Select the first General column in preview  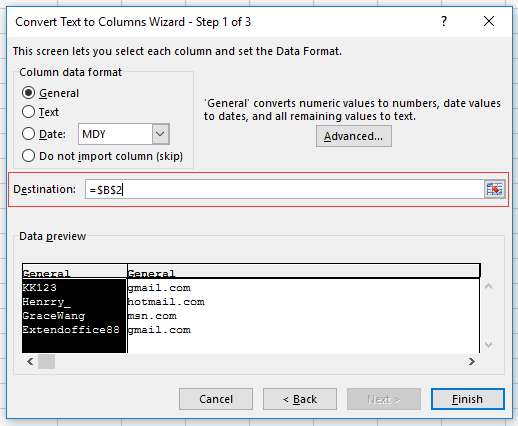point(74,308)
